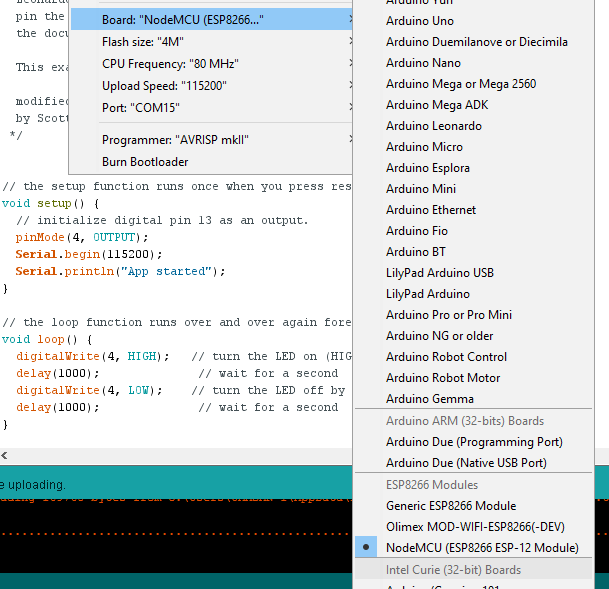Expand arrow beside CPU Frequency entry
609x589 pixels.
(350, 63)
